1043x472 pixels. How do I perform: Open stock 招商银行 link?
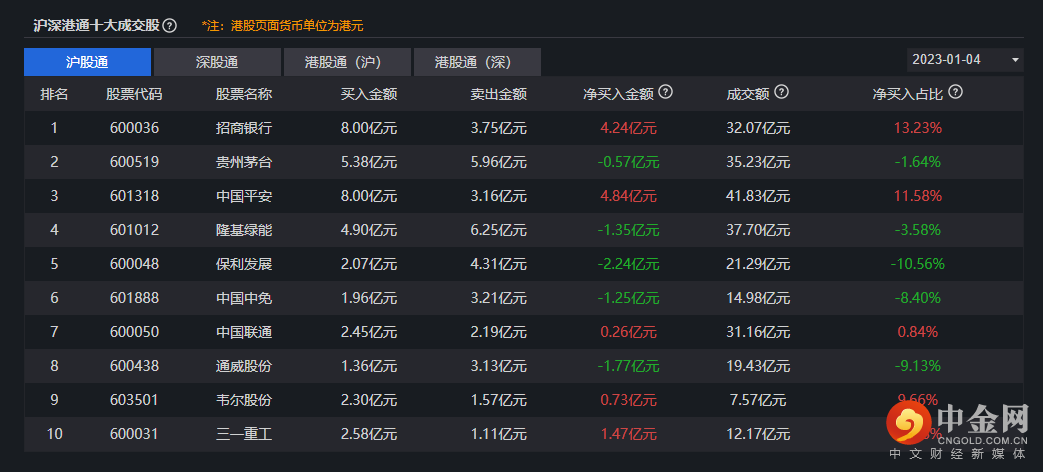(244, 128)
